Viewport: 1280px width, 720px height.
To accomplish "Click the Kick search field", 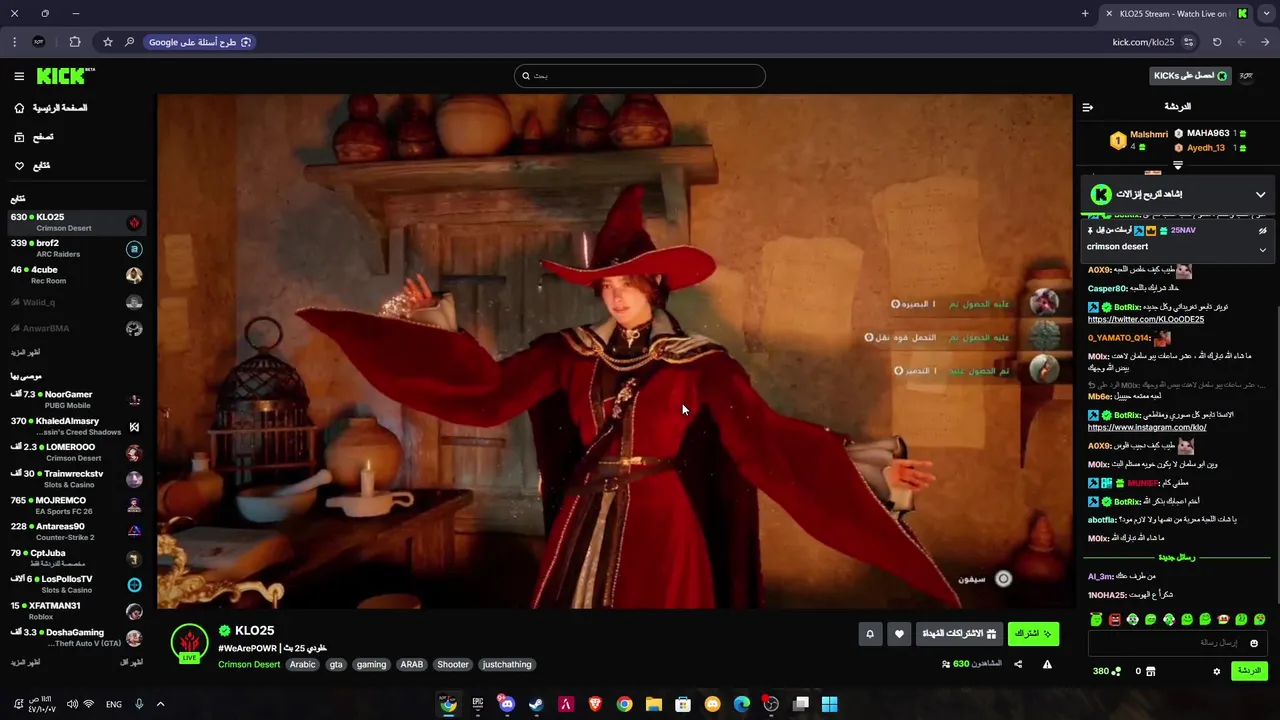I will (x=640, y=76).
